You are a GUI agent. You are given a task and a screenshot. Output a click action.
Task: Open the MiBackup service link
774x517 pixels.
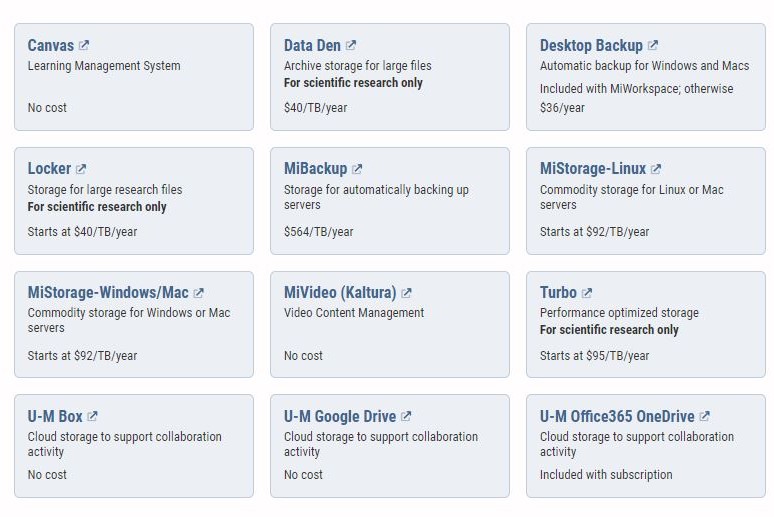pyautogui.click(x=315, y=168)
